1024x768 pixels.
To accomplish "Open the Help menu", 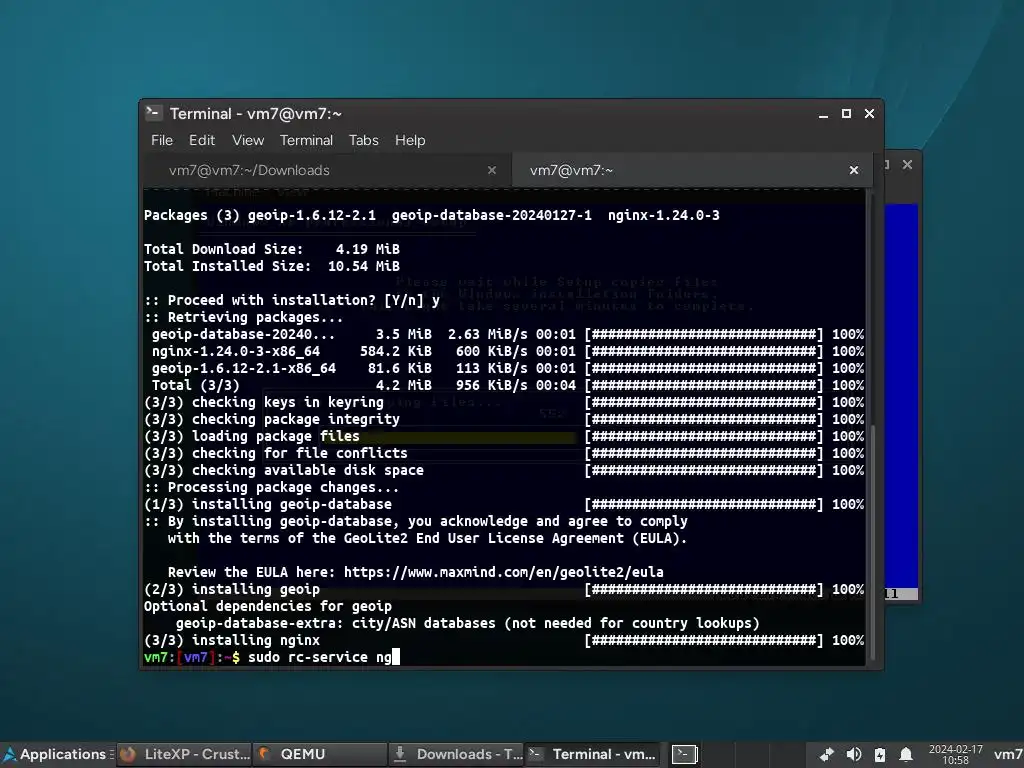I will point(409,140).
